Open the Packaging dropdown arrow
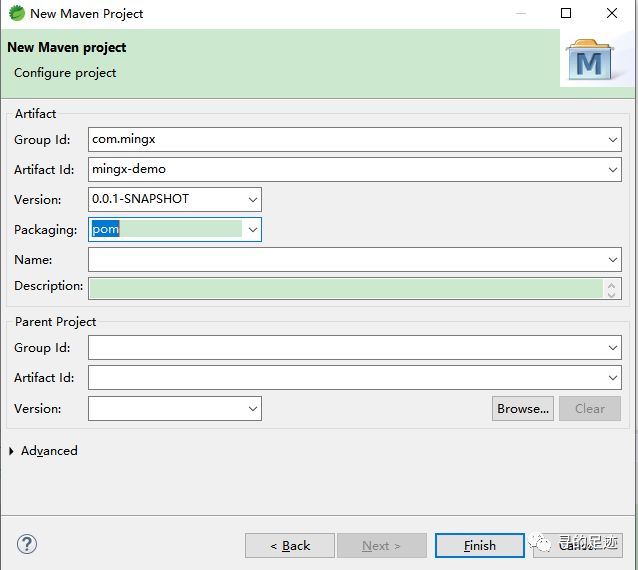The height and width of the screenshot is (570, 638). coord(253,229)
